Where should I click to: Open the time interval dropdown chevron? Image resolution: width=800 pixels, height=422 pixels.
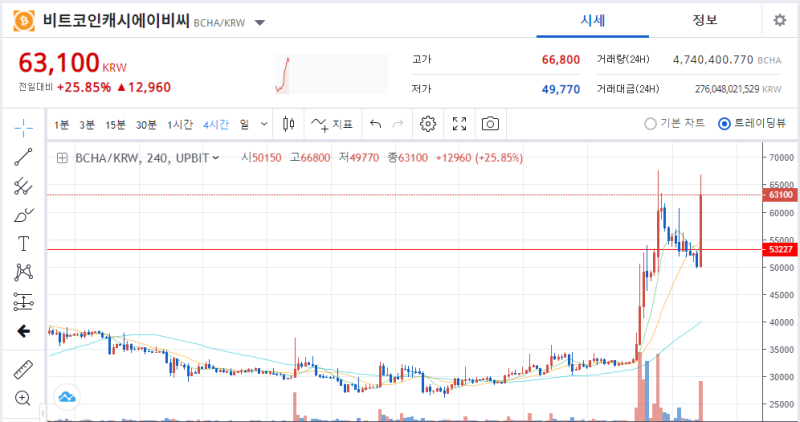264,124
